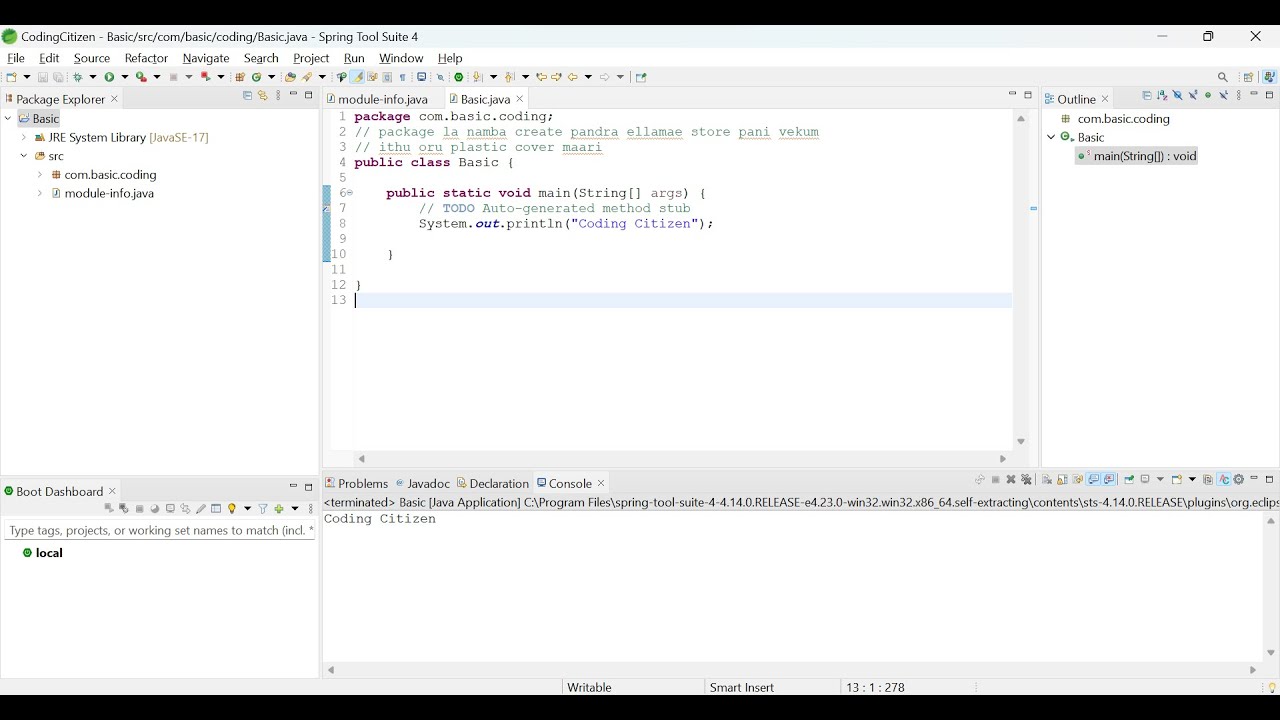Toggle Scroll Lock in Console toolbar
Viewport: 1280px width, 720px height.
click(x=1062, y=480)
